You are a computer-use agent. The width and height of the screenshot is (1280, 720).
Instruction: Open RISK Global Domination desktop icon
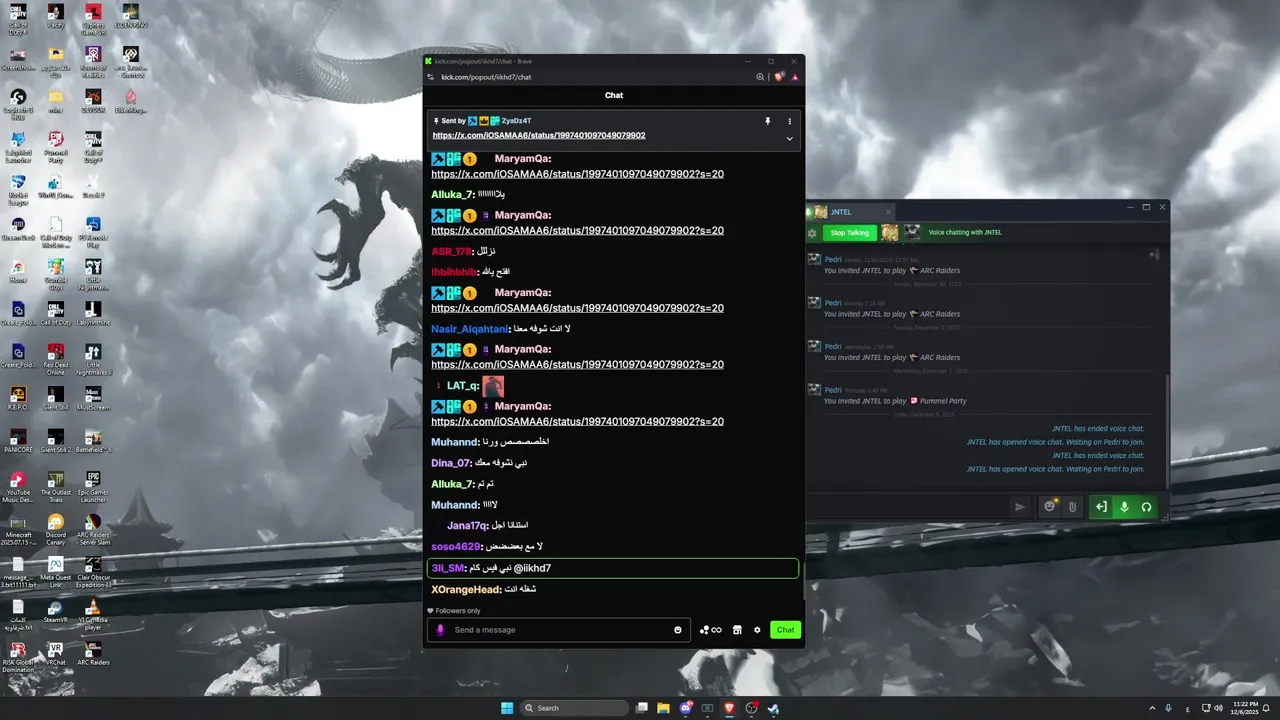(18, 657)
